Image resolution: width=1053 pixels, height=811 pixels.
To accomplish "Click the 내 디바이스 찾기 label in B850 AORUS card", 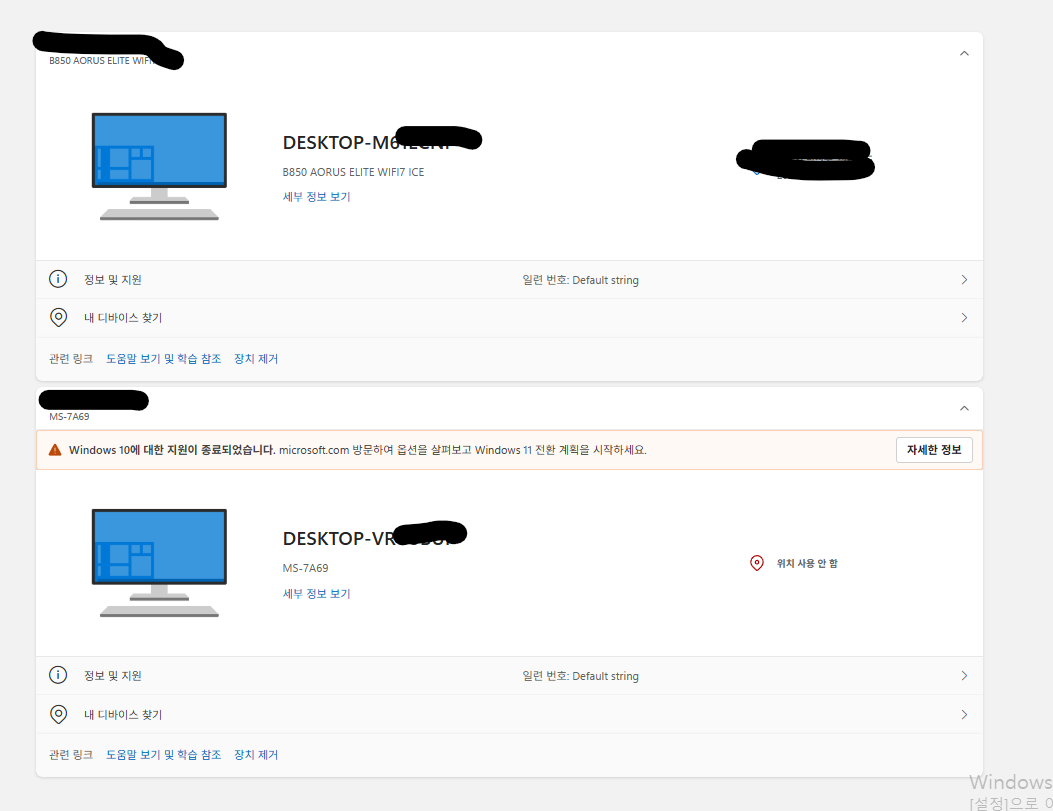I will (x=123, y=318).
